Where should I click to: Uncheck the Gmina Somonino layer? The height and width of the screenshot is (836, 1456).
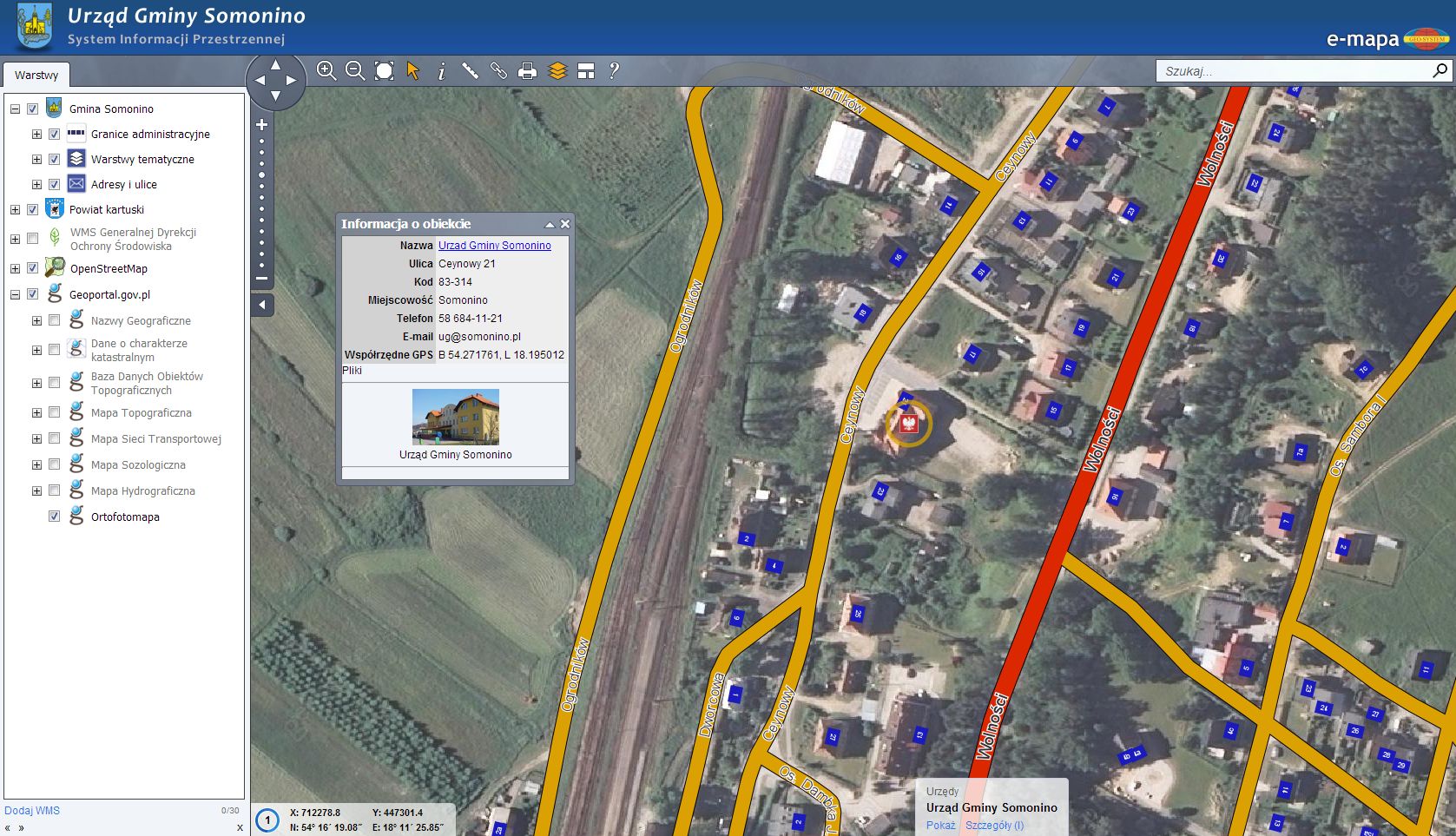click(x=33, y=109)
